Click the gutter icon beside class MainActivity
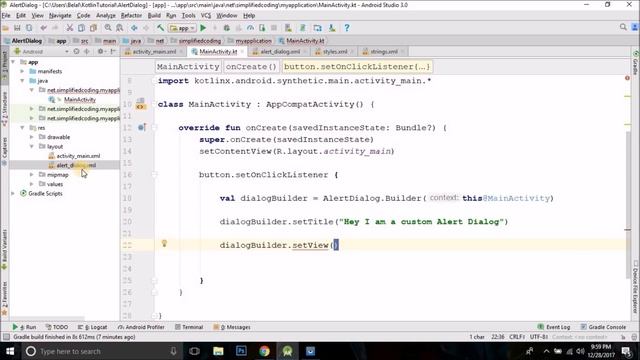 tap(140, 107)
